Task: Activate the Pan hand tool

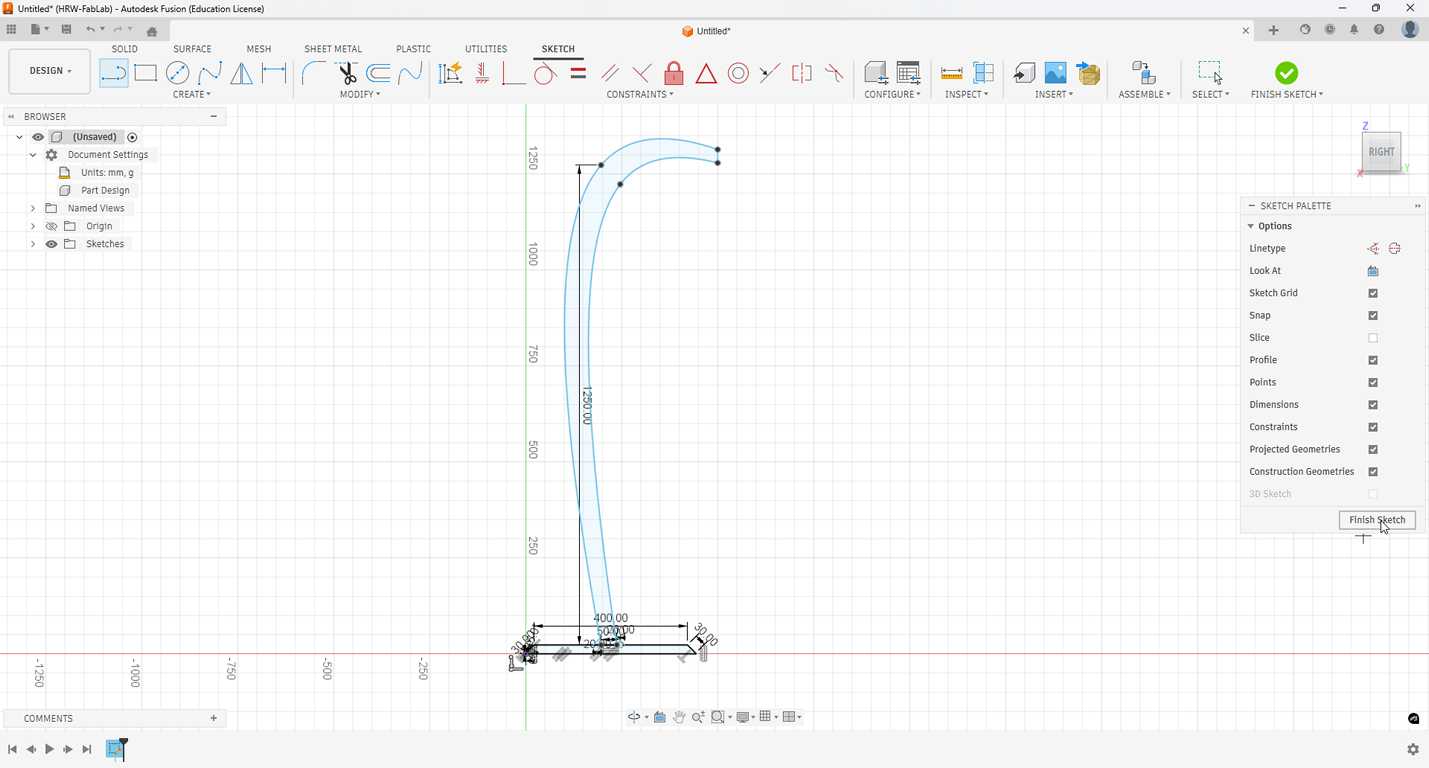Action: (679, 717)
